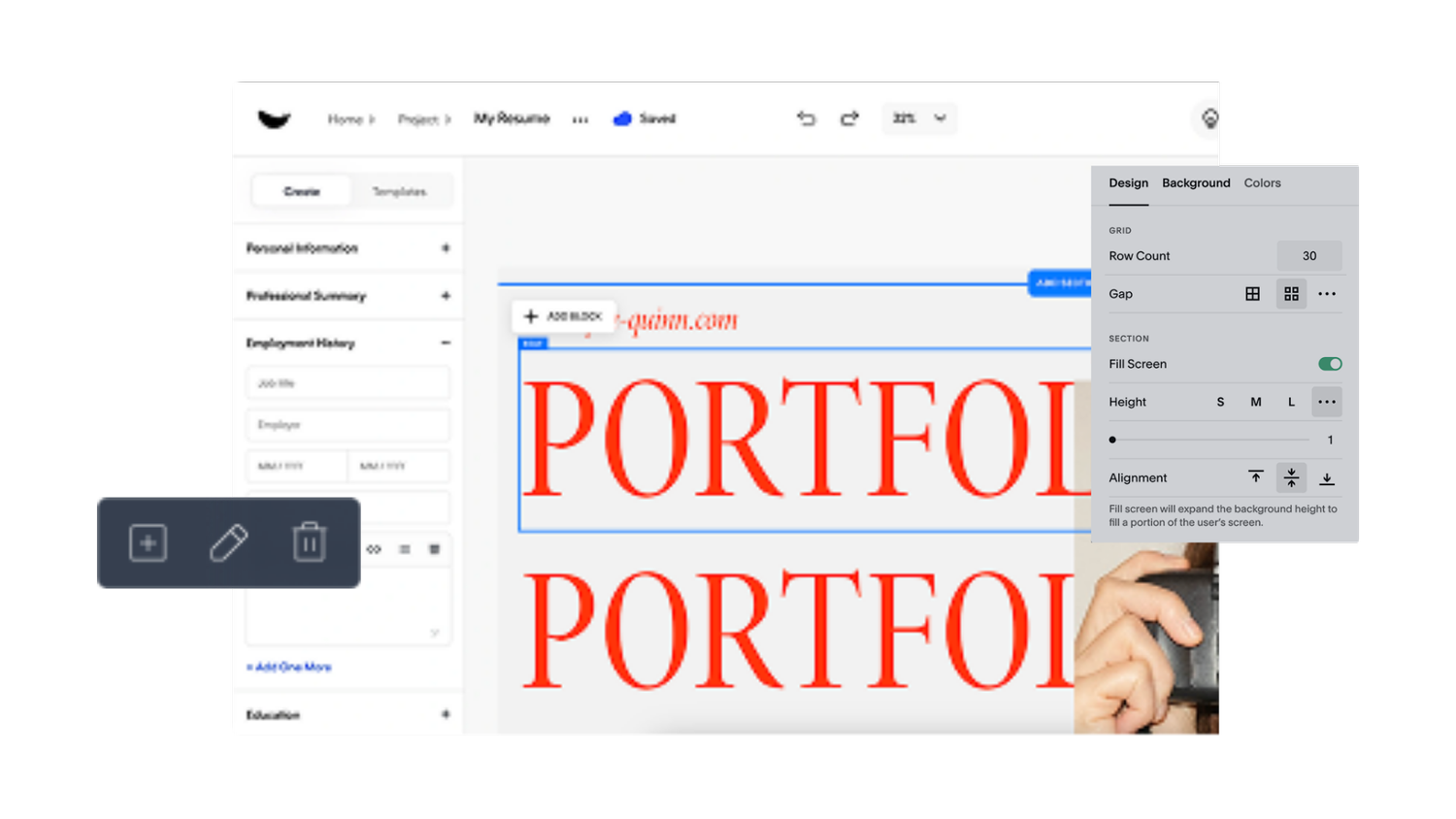Click the blue Edit tag on the selected block
Viewport: 1456px width, 819px height.
pos(533,343)
